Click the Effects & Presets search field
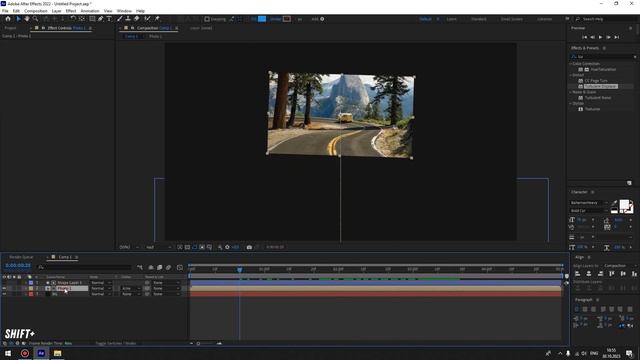Image resolution: width=640 pixels, height=360 pixels. (603, 57)
